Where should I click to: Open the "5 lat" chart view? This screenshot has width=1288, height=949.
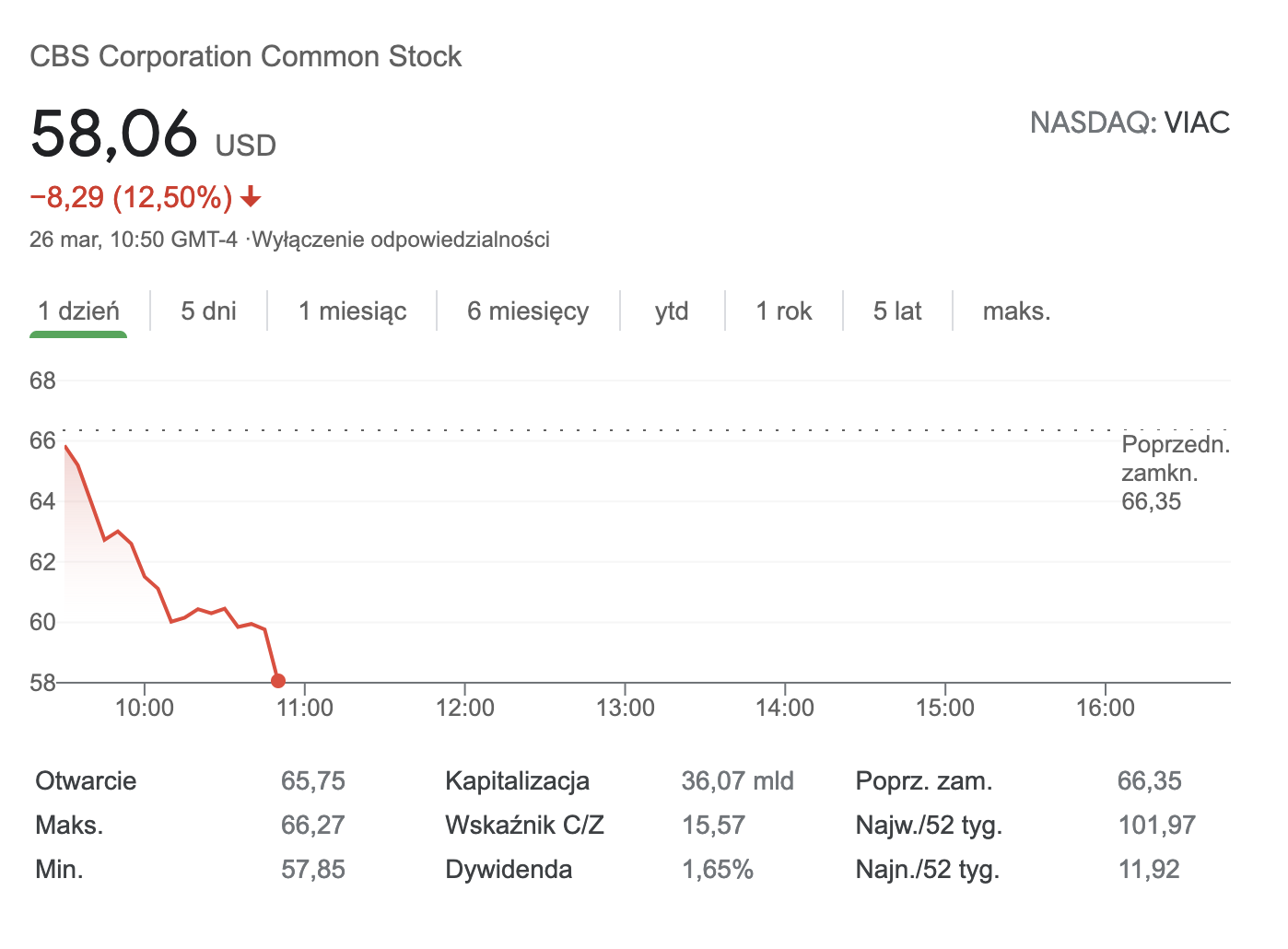[897, 311]
